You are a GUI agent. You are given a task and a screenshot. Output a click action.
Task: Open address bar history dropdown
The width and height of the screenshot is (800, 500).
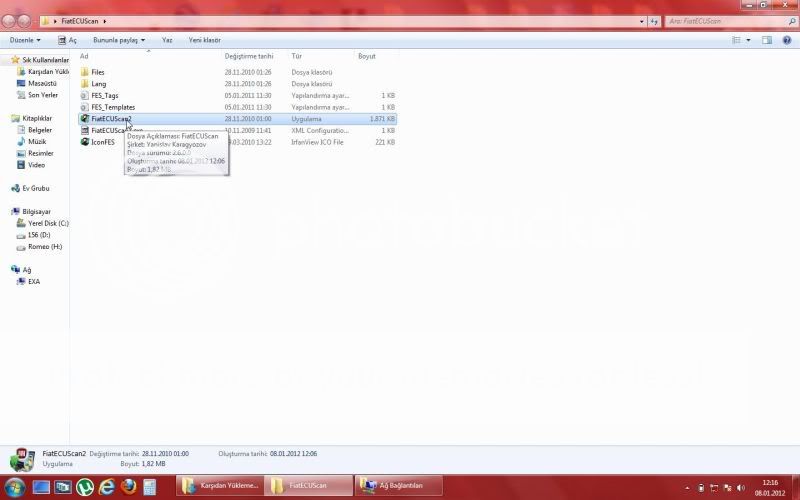pos(641,21)
